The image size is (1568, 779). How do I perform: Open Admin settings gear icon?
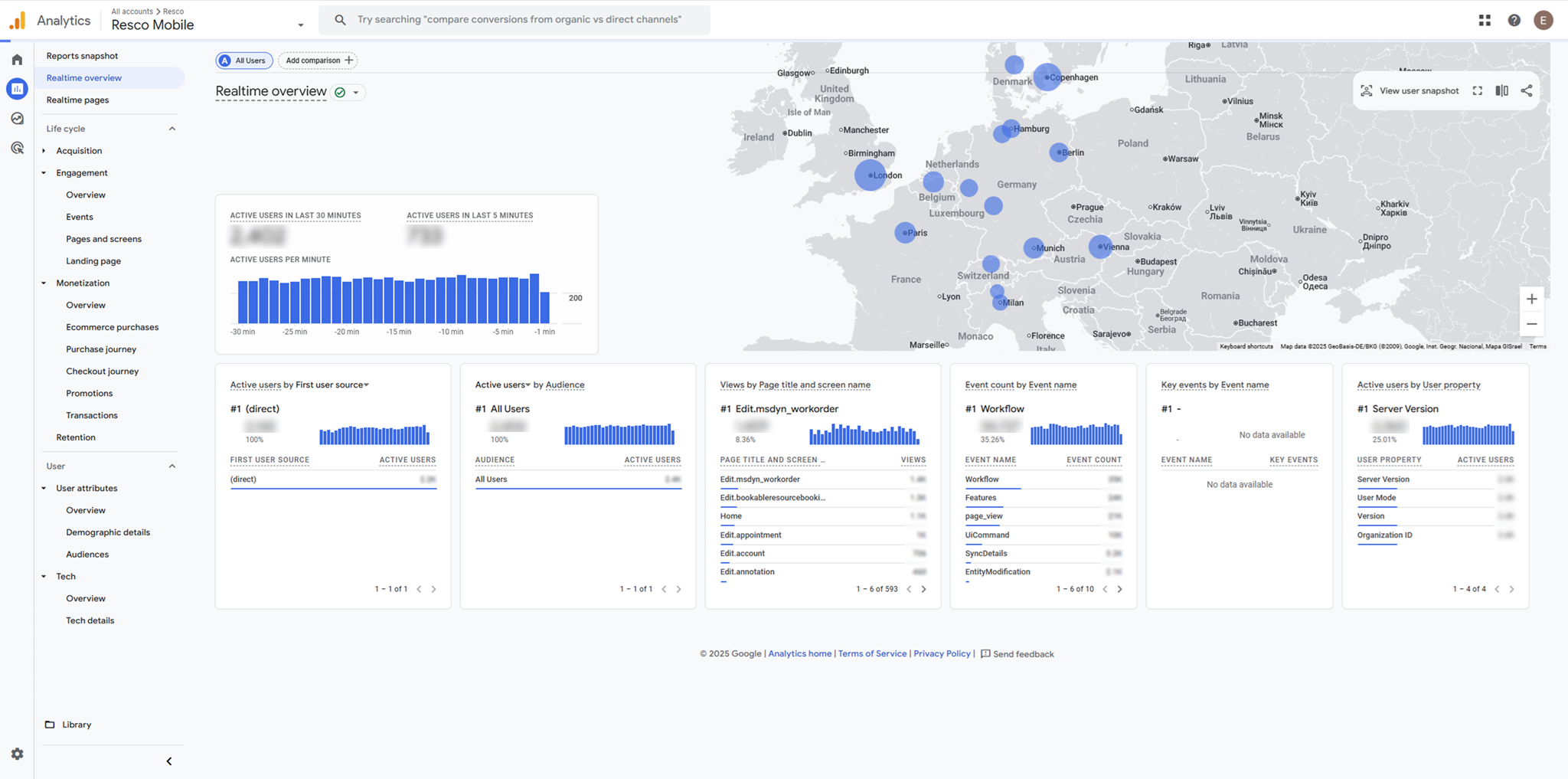[x=17, y=754]
